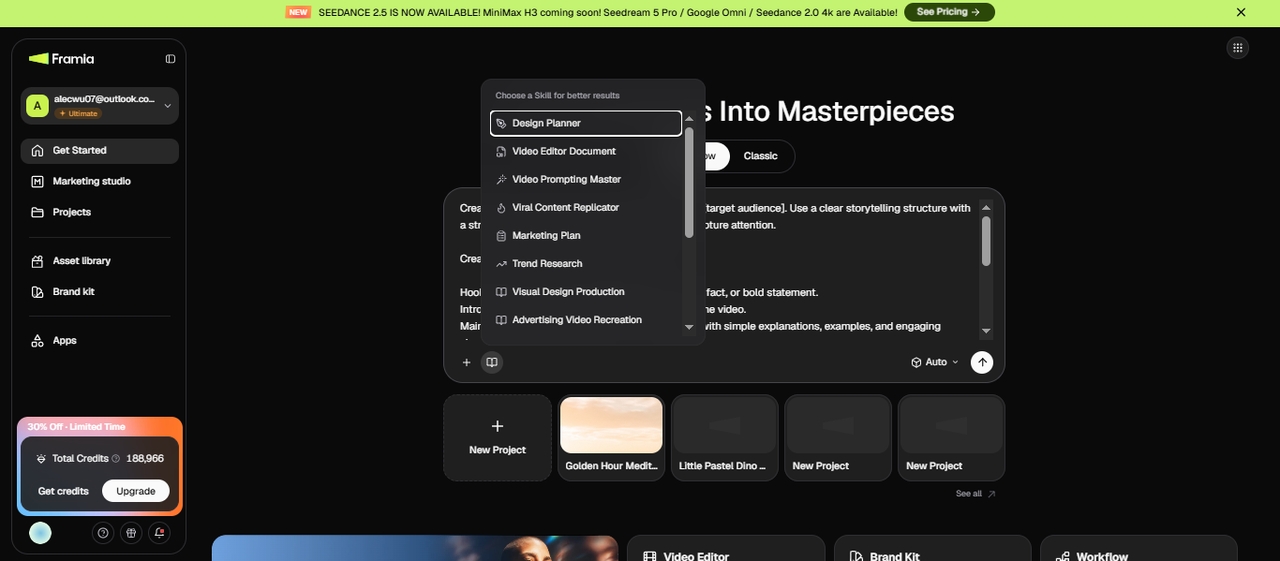Open the help question mark icon

coord(102,533)
